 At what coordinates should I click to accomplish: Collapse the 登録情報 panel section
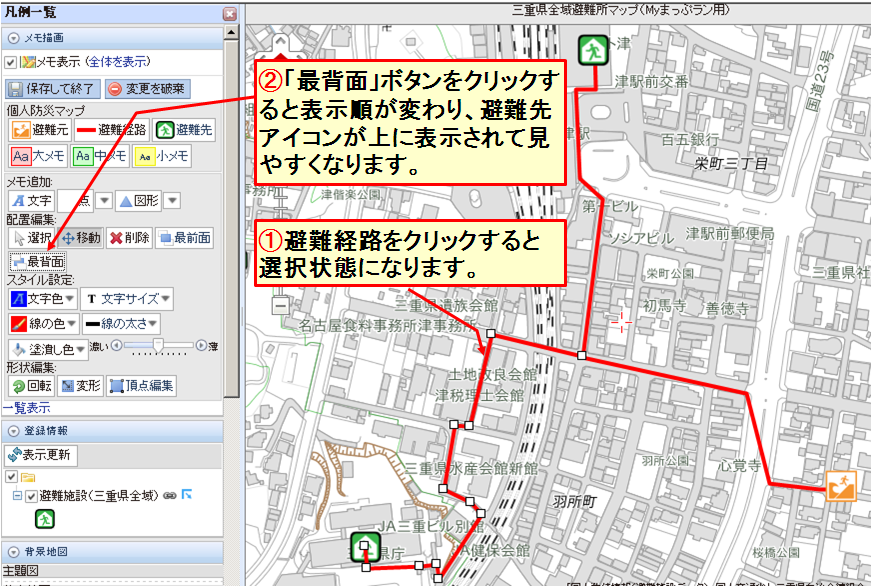[x=13, y=431]
